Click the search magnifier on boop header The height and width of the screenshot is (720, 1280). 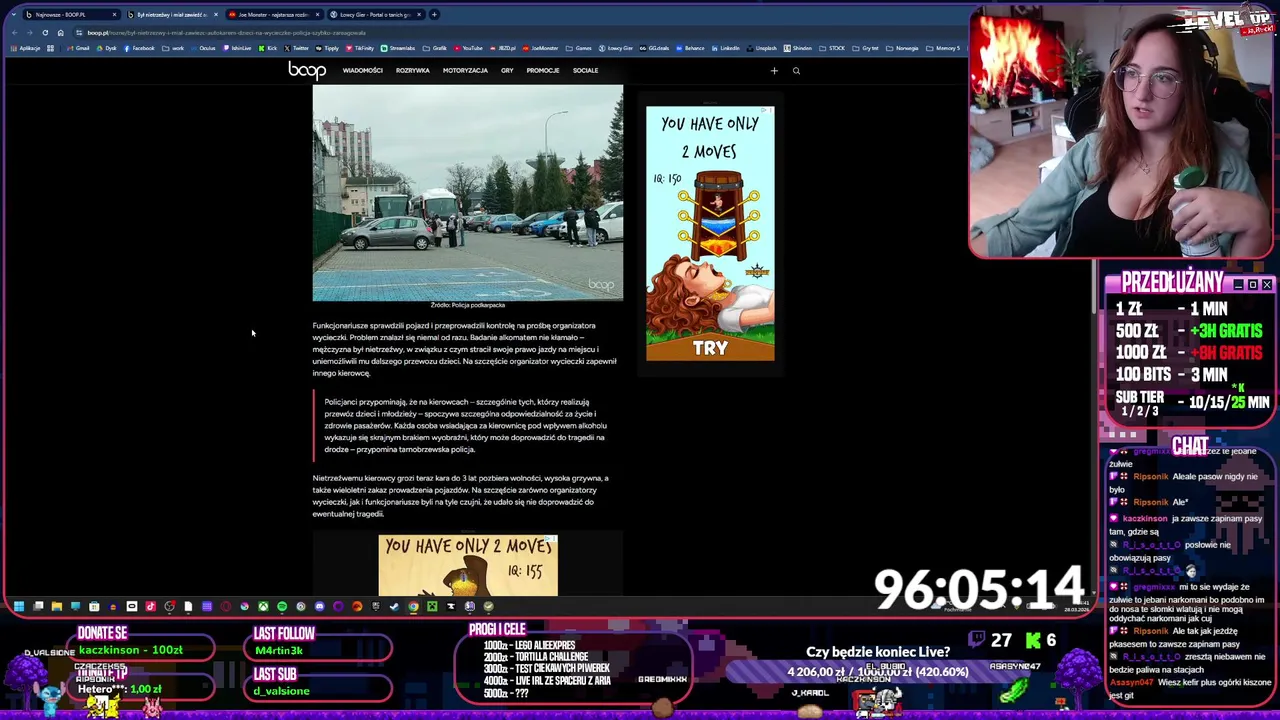pos(796,71)
